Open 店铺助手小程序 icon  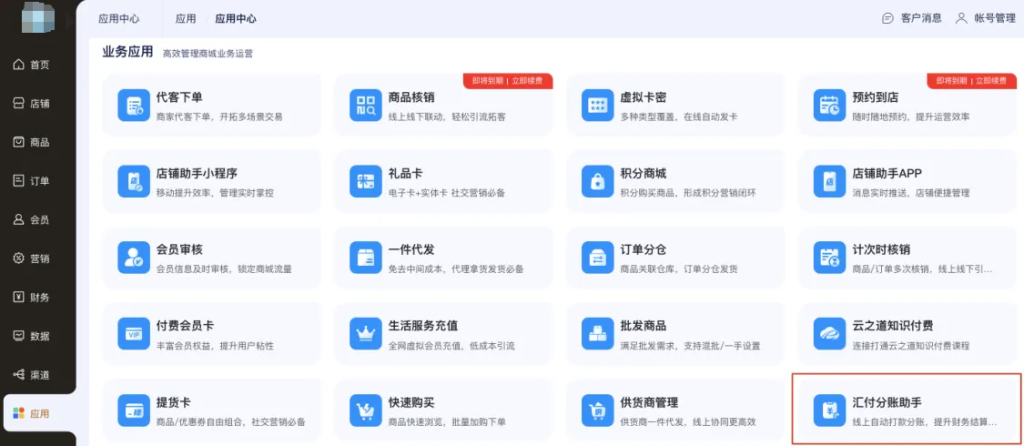click(x=134, y=182)
